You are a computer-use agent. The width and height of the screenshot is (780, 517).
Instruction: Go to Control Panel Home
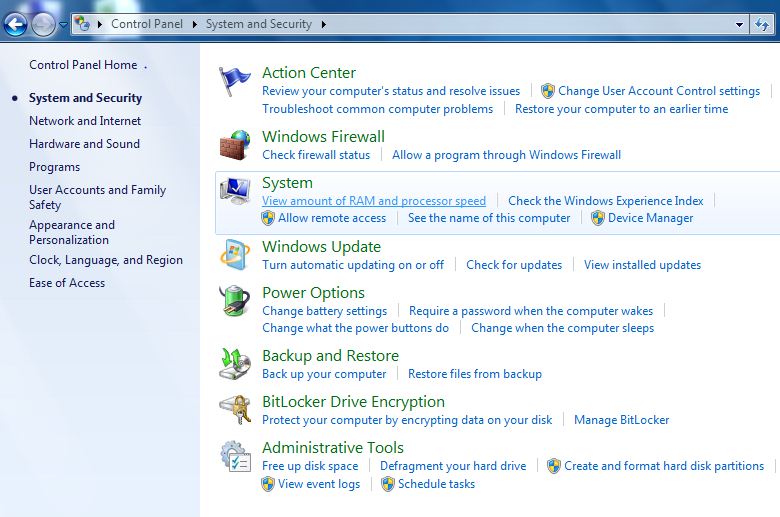pyautogui.click(x=83, y=65)
